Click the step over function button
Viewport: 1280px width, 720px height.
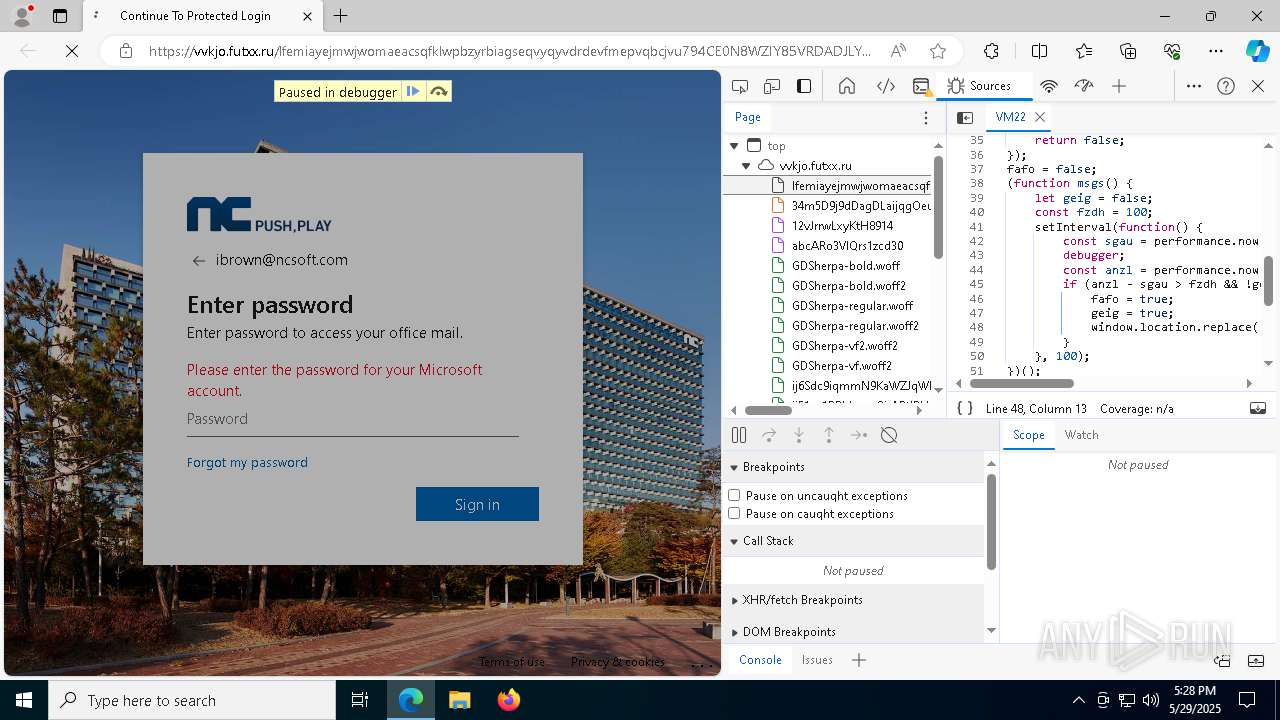(769, 435)
